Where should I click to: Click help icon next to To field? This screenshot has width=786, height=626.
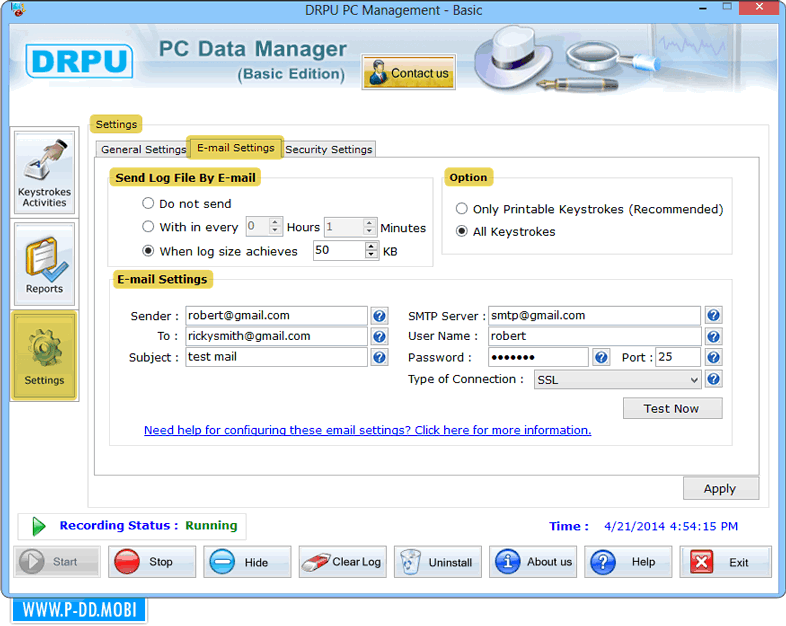(379, 336)
